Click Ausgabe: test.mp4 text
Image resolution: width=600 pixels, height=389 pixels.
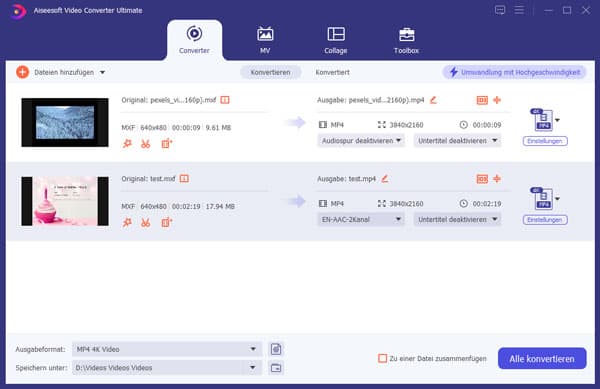[x=347, y=179]
